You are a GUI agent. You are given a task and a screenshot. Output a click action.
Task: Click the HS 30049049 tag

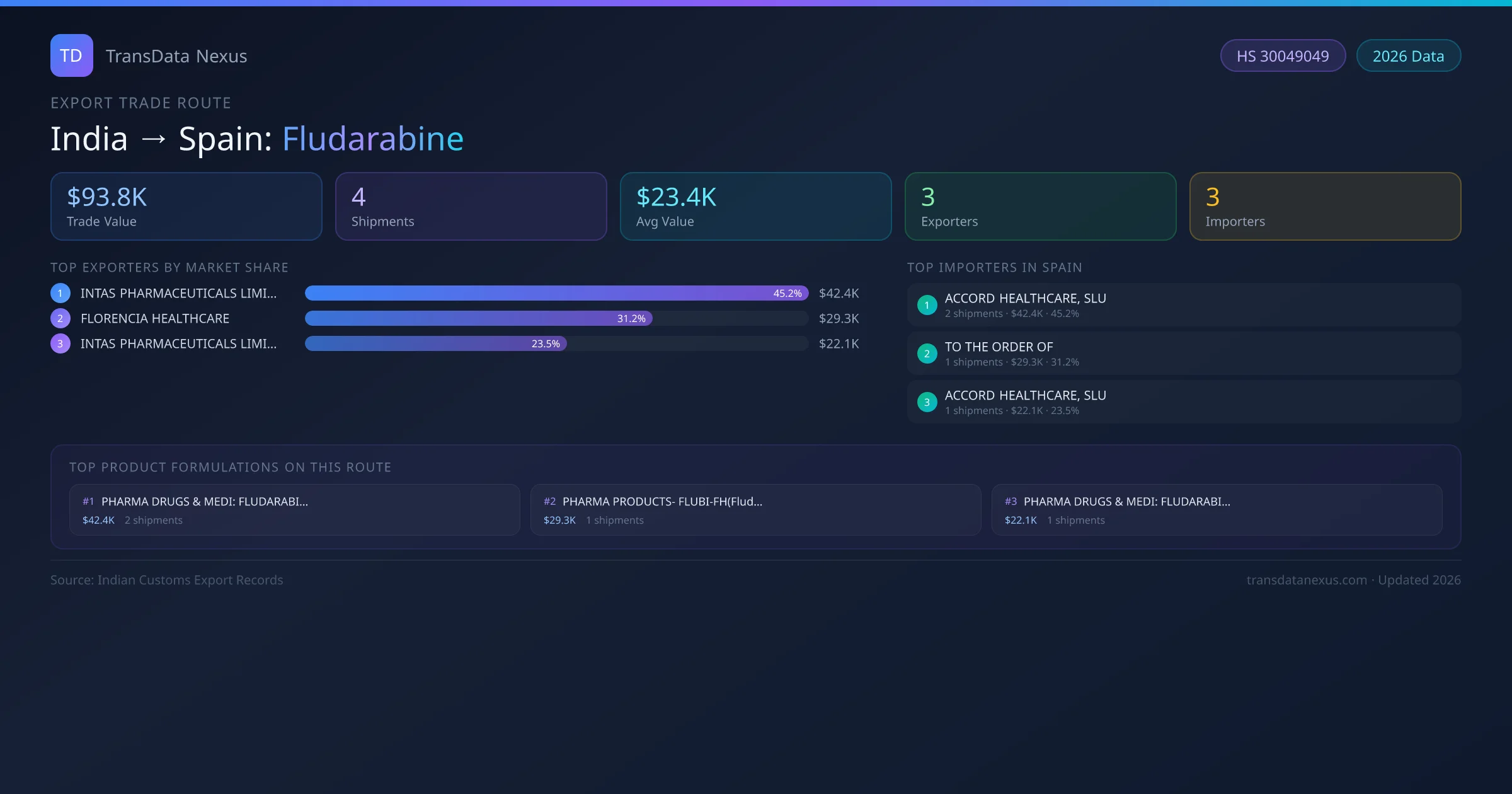pos(1283,56)
